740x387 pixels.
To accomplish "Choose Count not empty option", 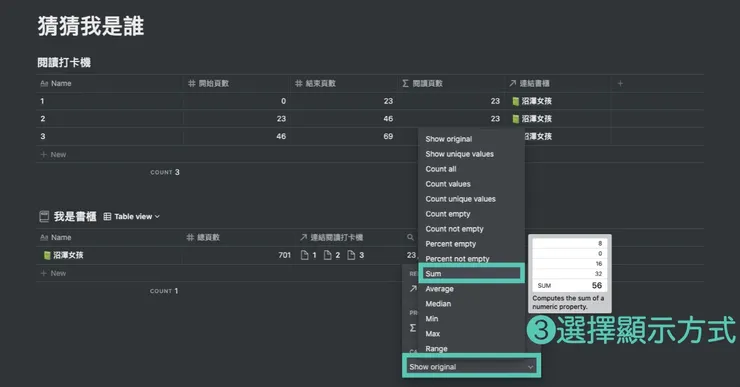I will tap(454, 229).
